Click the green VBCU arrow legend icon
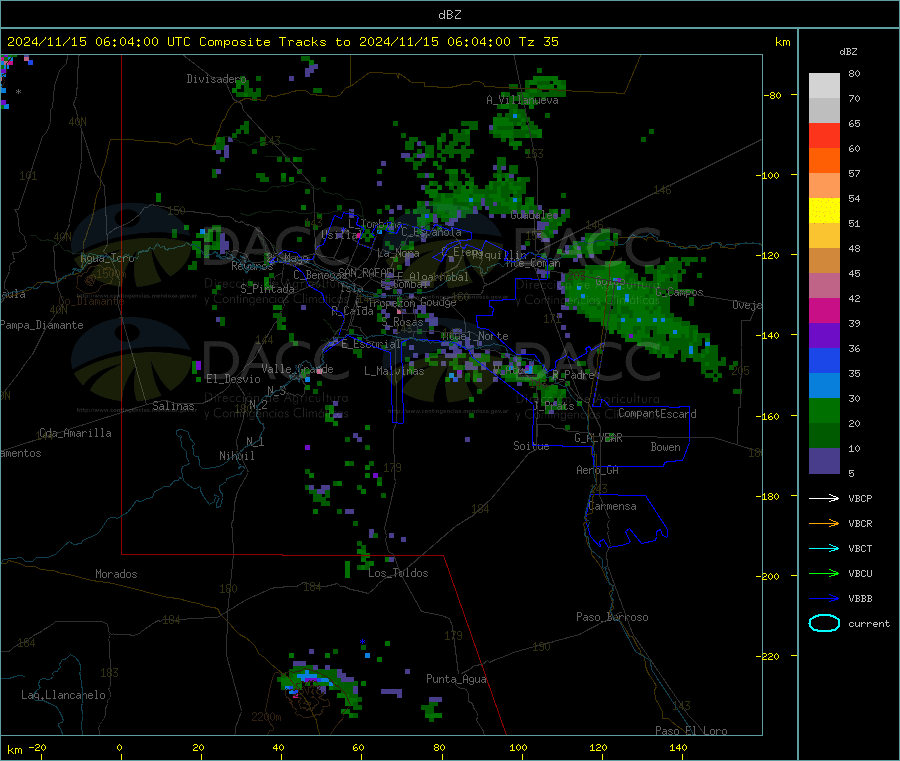This screenshot has width=900, height=761. 824,573
